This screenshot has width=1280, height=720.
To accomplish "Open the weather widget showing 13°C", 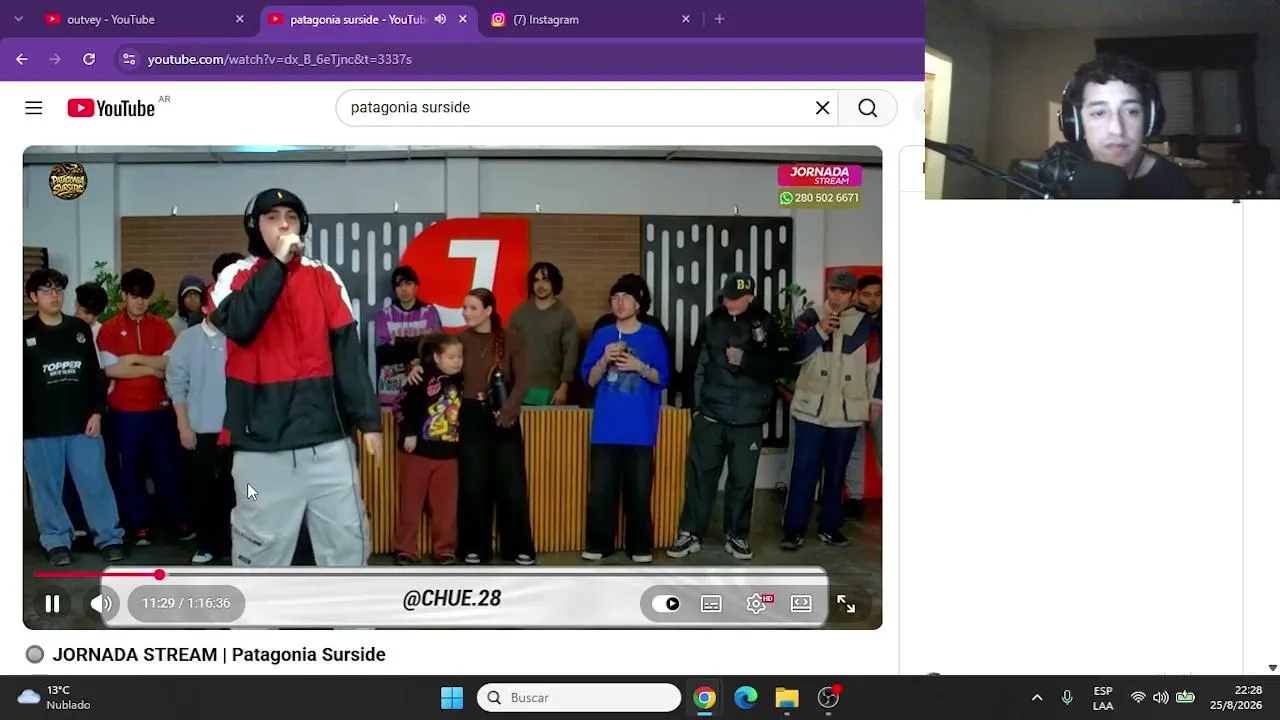I will pyautogui.click(x=55, y=698).
